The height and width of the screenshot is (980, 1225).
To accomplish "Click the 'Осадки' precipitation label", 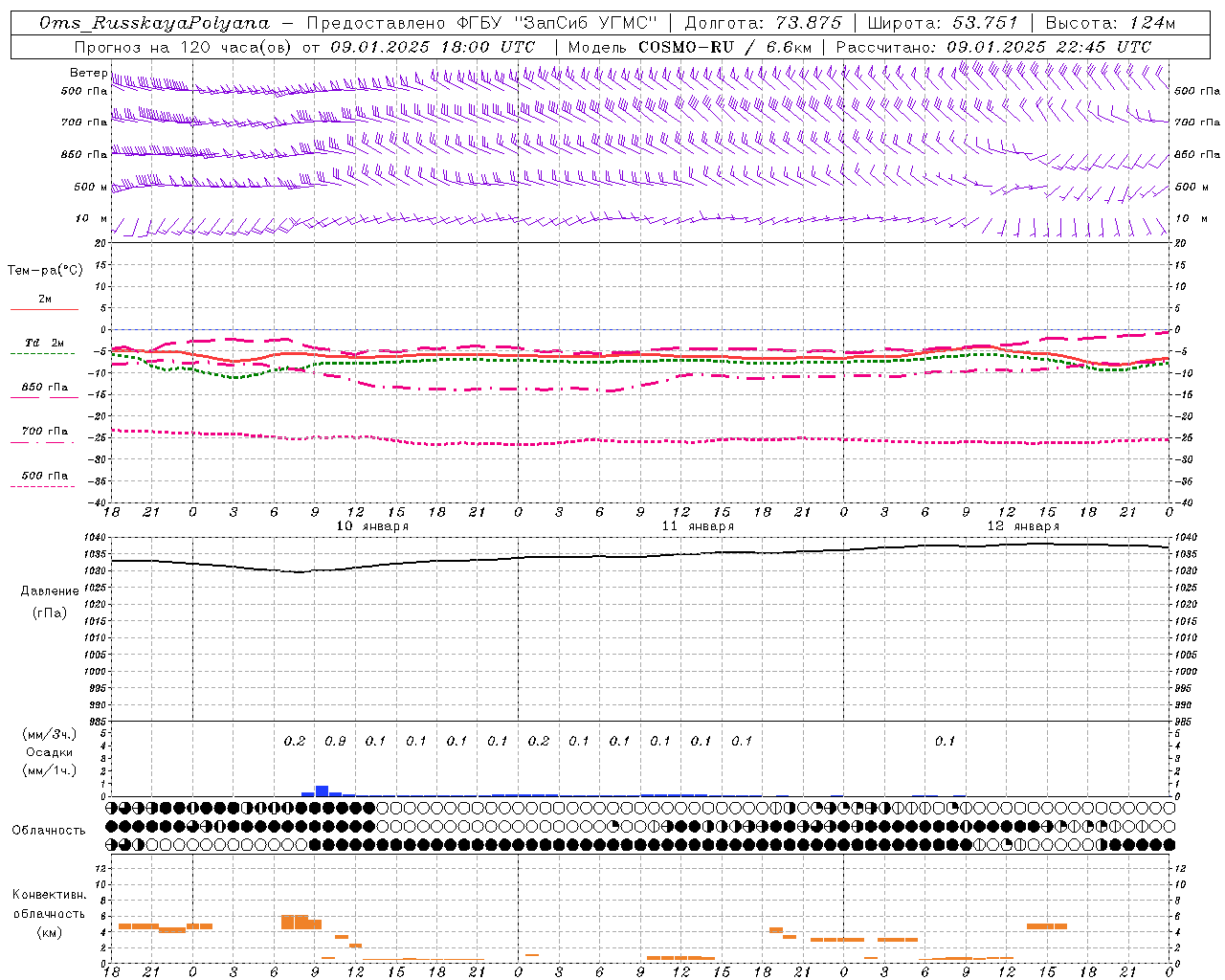I will point(49,752).
